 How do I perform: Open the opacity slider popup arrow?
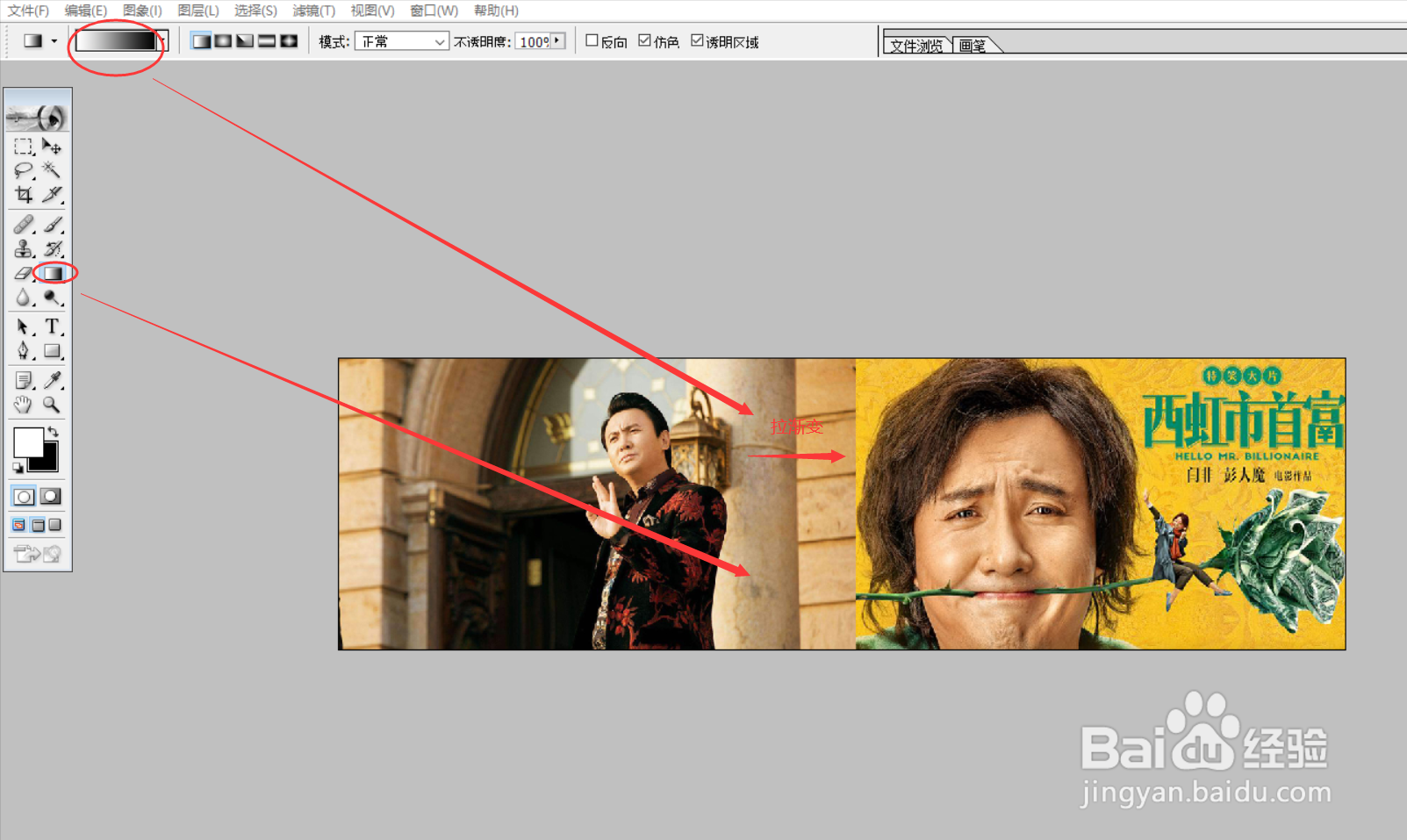point(557,40)
